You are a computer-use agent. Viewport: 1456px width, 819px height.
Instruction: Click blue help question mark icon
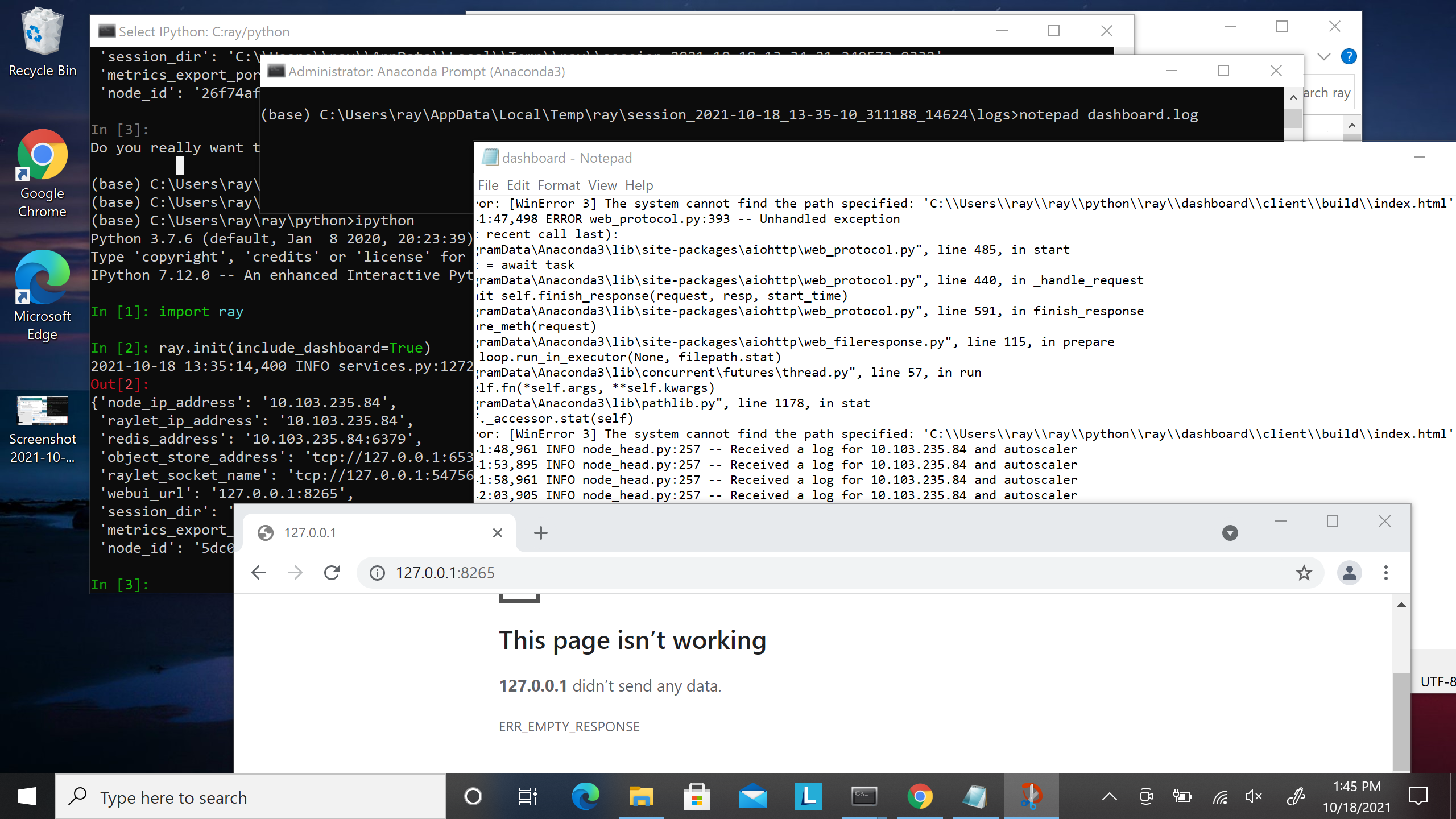tap(1349, 56)
